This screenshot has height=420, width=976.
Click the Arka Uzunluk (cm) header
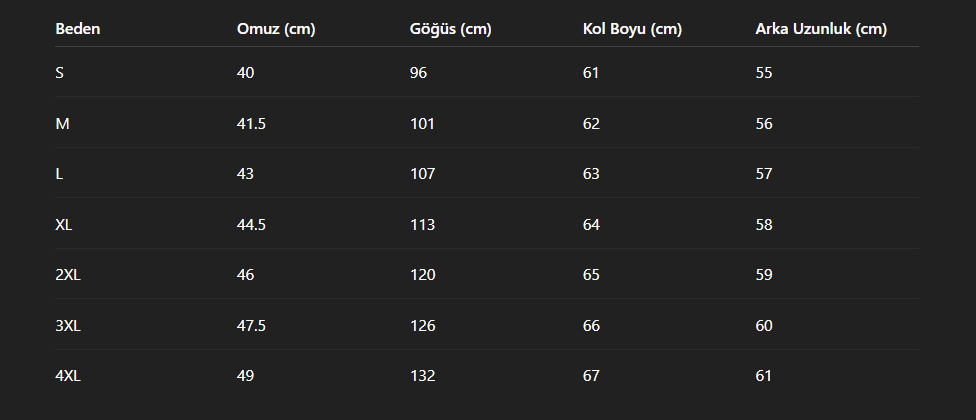click(x=821, y=29)
